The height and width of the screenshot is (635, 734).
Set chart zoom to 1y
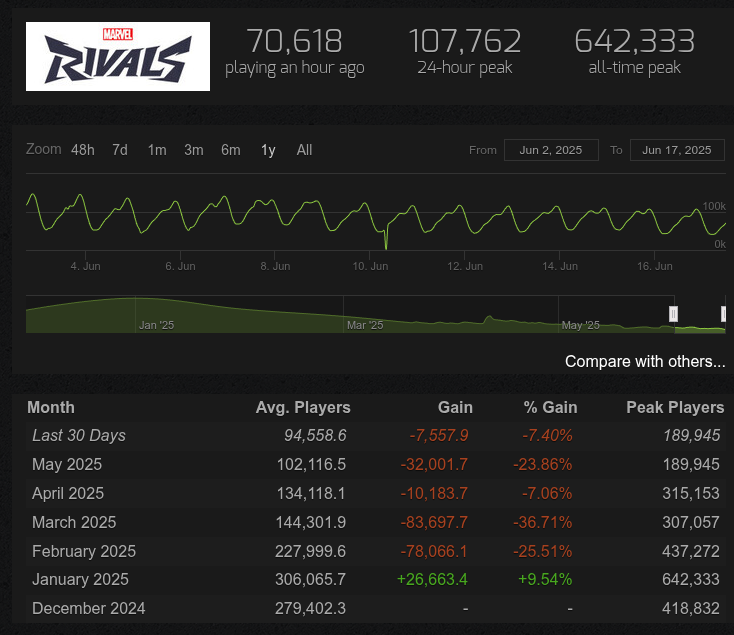(x=268, y=150)
